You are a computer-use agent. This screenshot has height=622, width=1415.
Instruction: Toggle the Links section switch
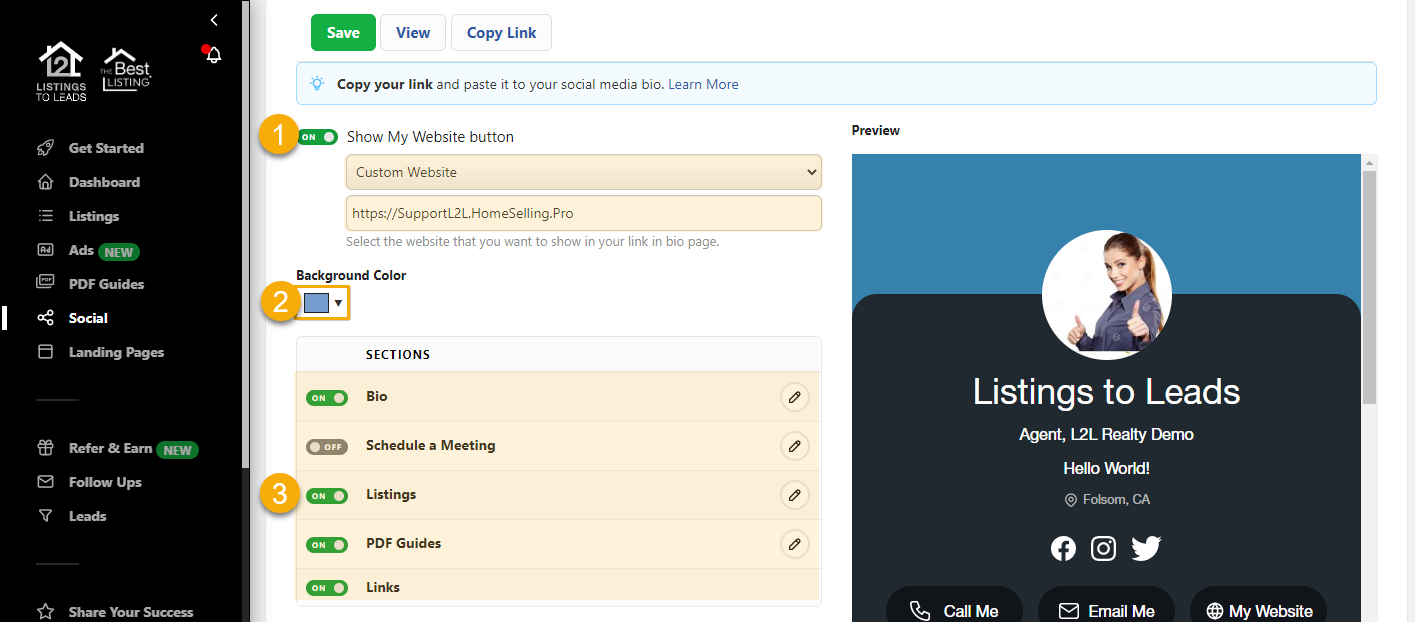pyautogui.click(x=327, y=588)
